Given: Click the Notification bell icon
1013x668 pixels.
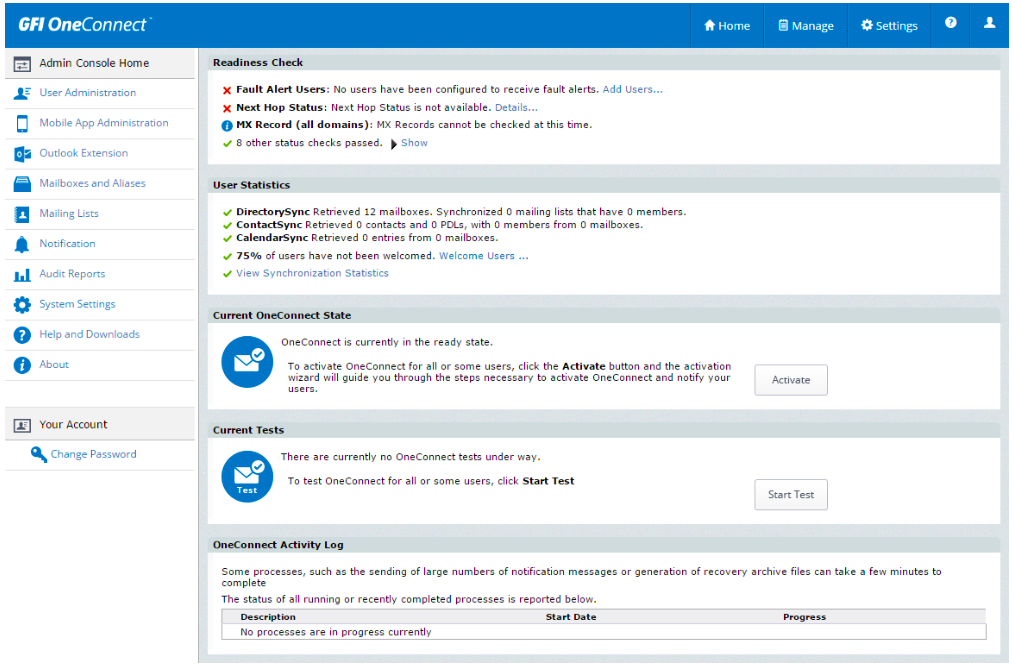Looking at the screenshot, I should pyautogui.click(x=22, y=244).
